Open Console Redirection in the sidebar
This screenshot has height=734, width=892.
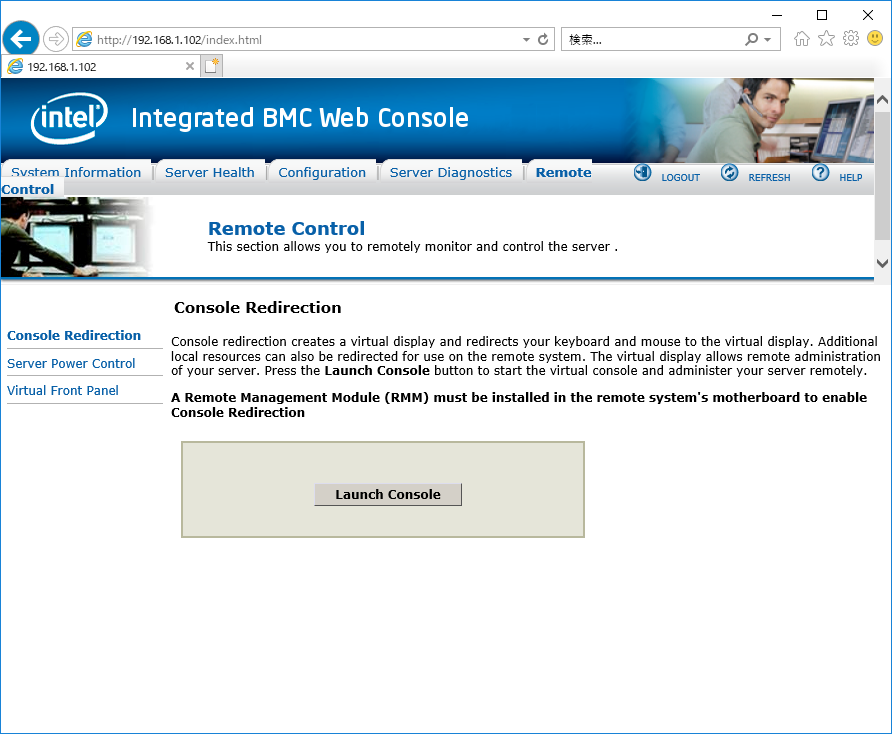[x=74, y=336]
